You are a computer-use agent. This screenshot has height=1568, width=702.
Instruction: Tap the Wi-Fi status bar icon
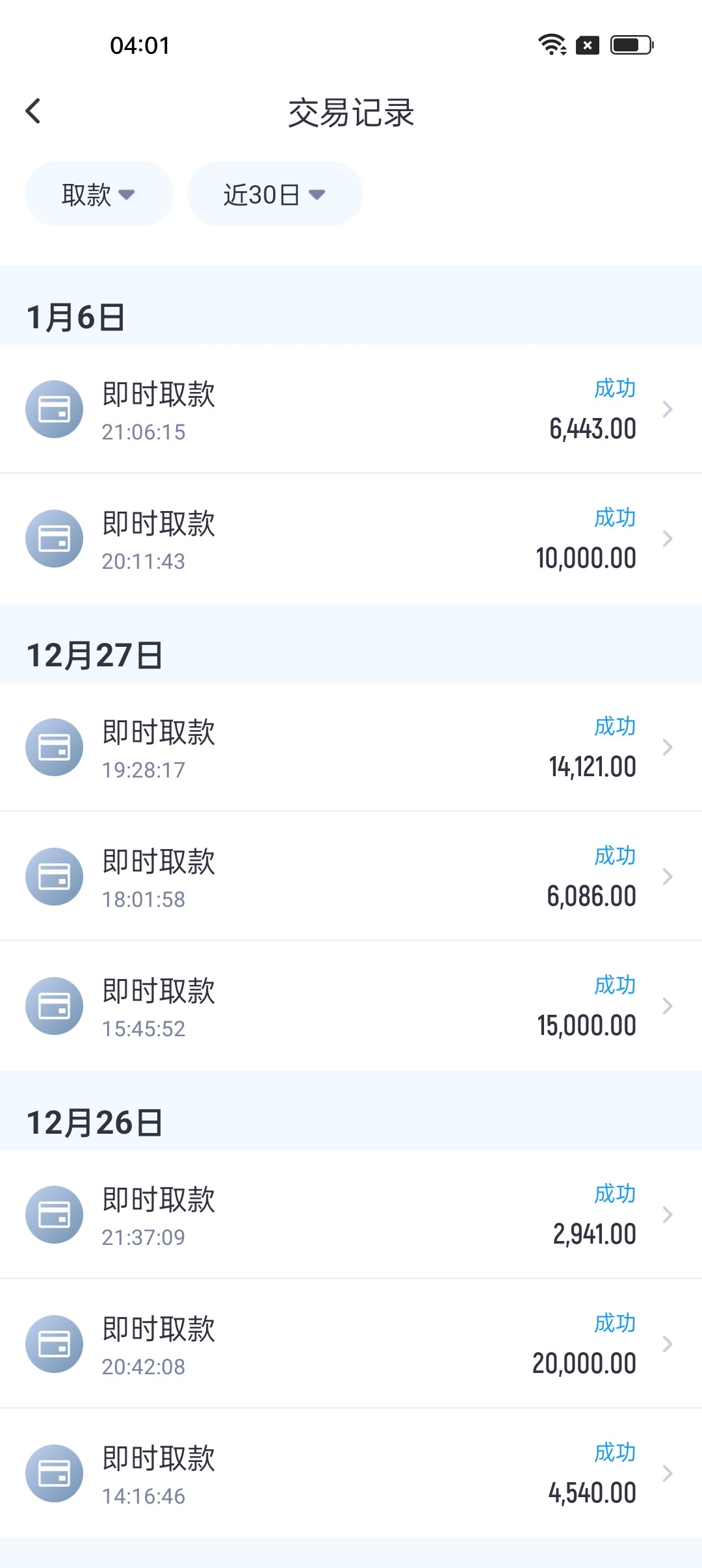click(x=552, y=45)
